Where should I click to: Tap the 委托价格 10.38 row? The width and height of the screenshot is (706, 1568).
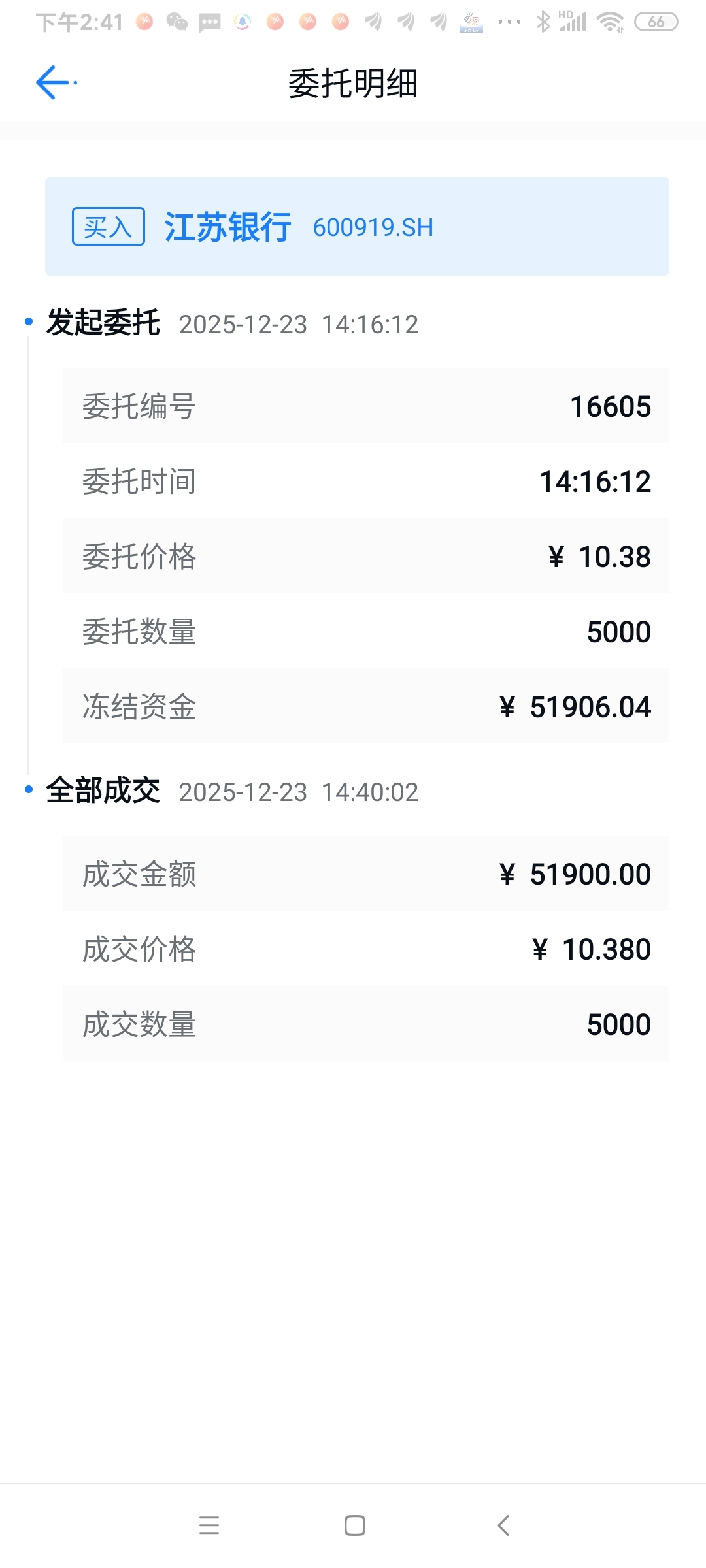tap(366, 556)
